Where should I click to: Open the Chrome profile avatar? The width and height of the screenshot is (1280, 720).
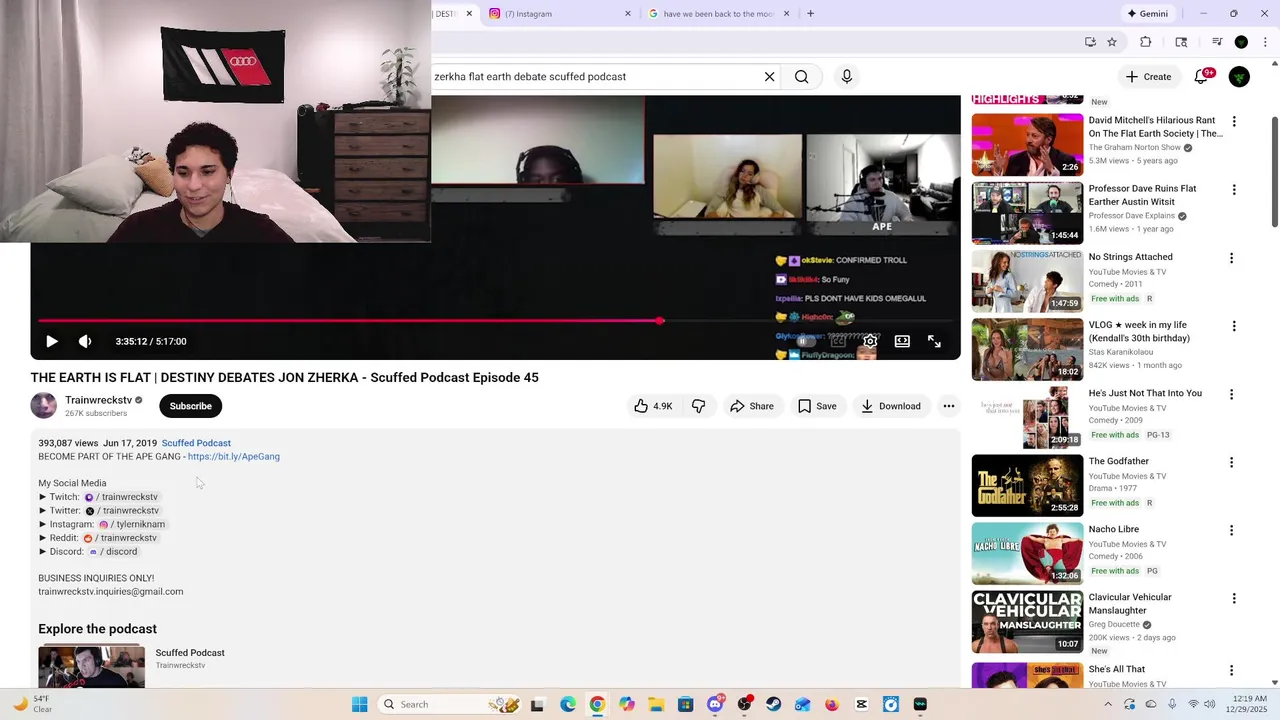coord(1241,42)
